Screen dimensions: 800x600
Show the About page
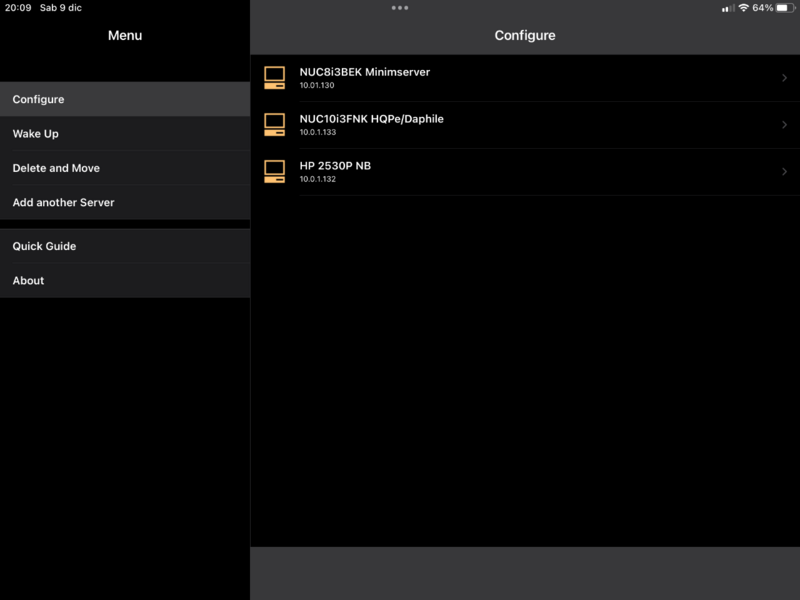coord(28,281)
